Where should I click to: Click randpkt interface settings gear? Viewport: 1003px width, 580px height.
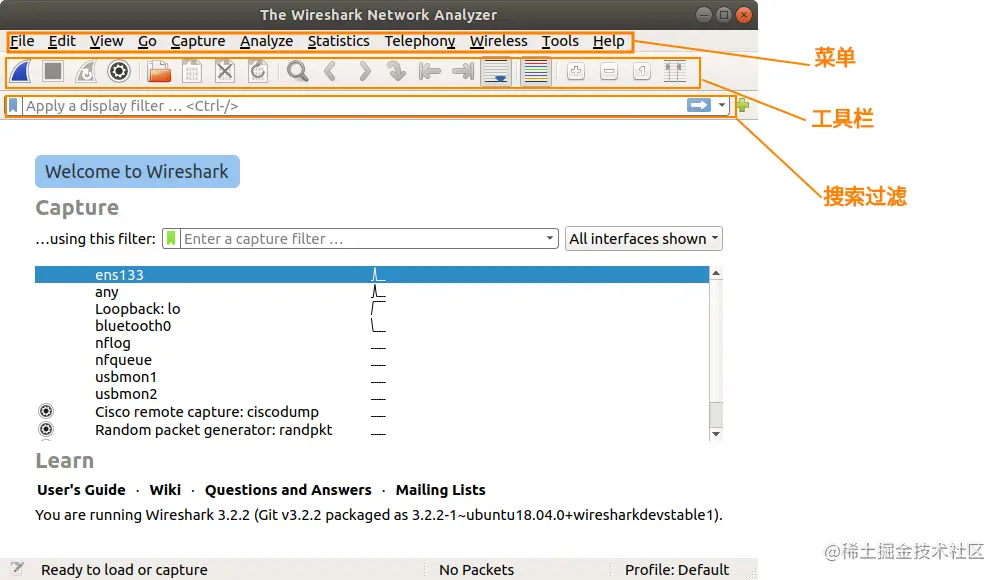[46, 429]
